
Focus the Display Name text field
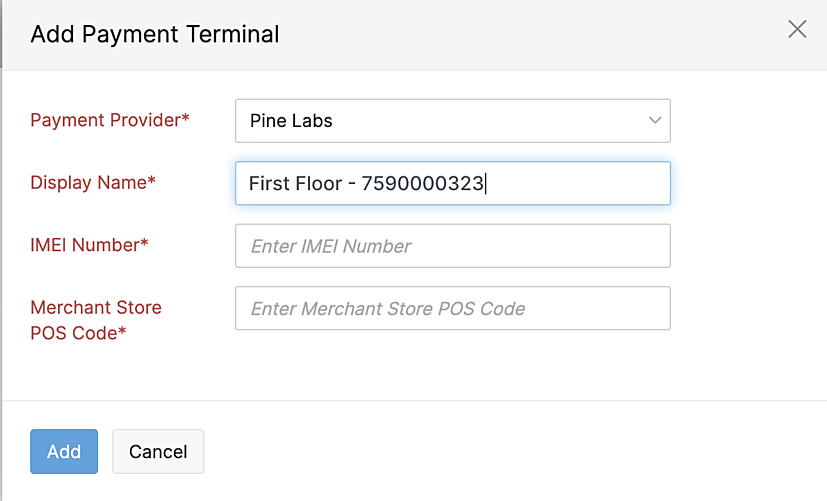pos(452,184)
